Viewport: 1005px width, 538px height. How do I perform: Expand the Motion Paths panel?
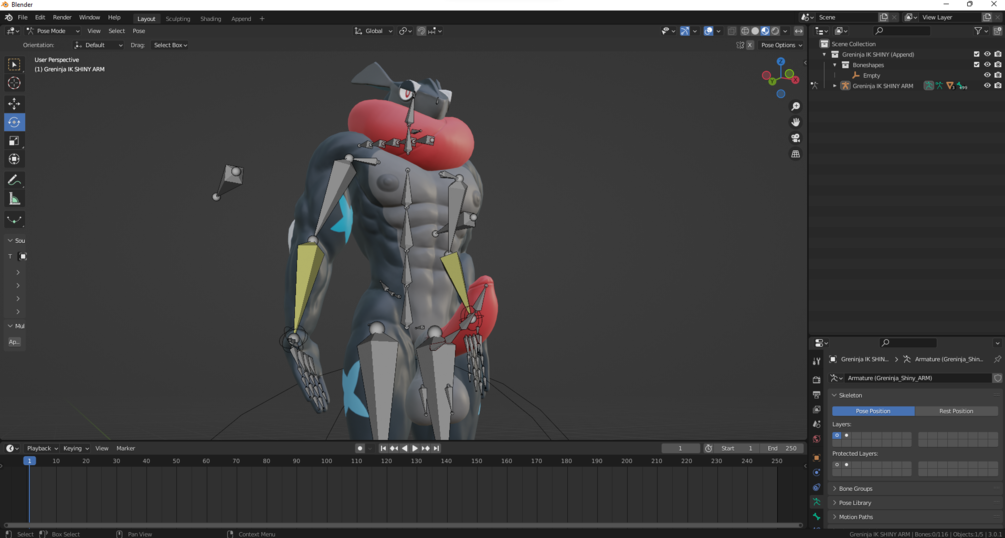click(x=915, y=517)
